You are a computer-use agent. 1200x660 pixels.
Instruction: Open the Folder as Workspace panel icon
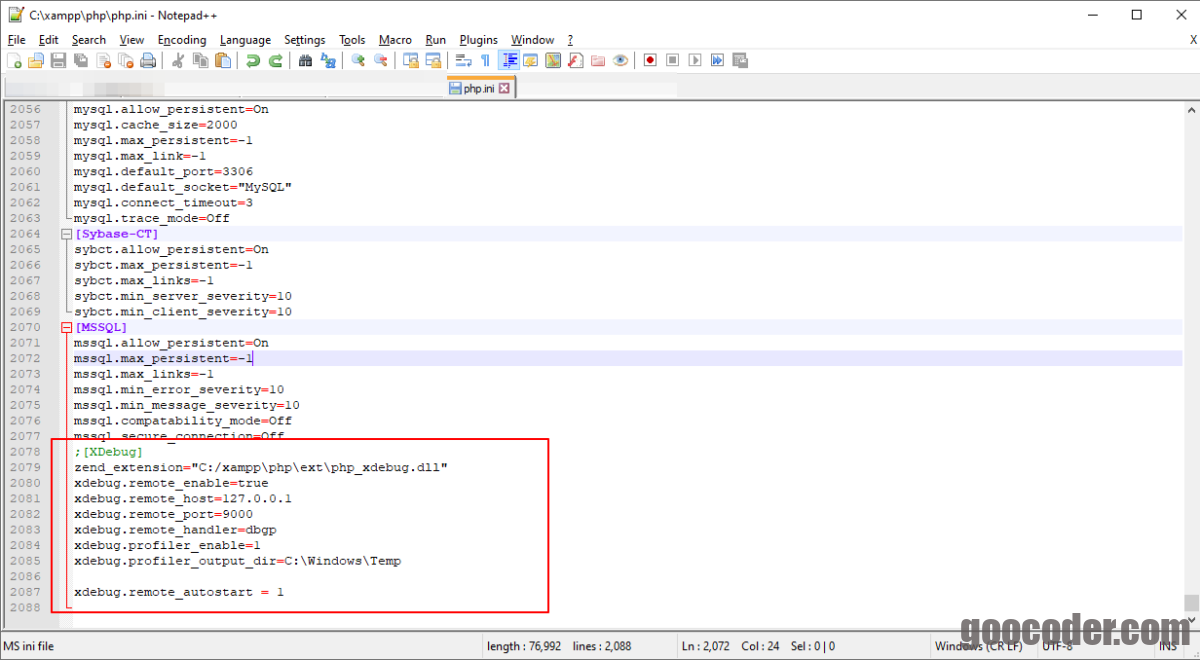597,60
